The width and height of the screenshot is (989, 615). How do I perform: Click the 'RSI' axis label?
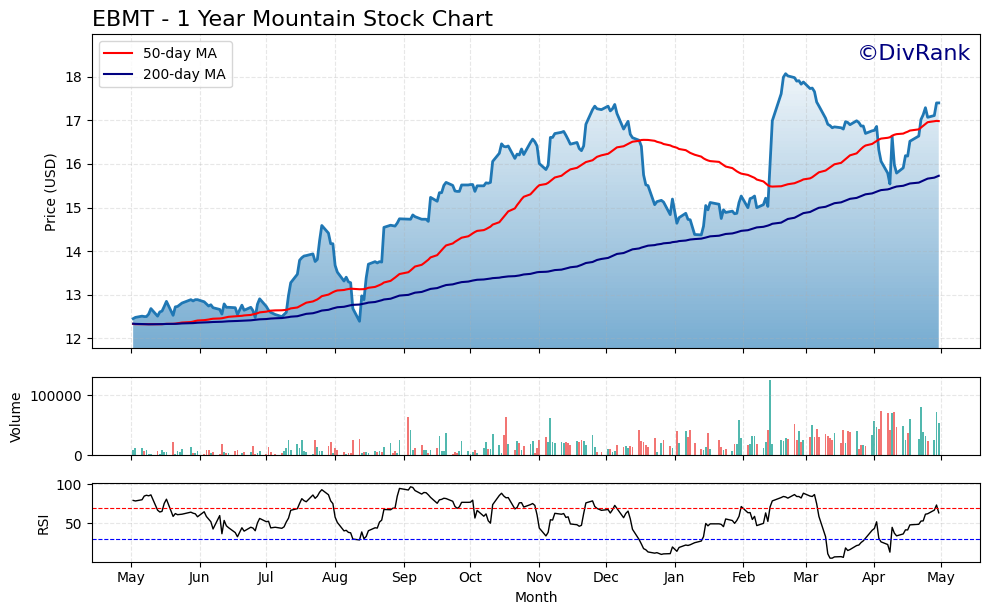pyautogui.click(x=43, y=524)
